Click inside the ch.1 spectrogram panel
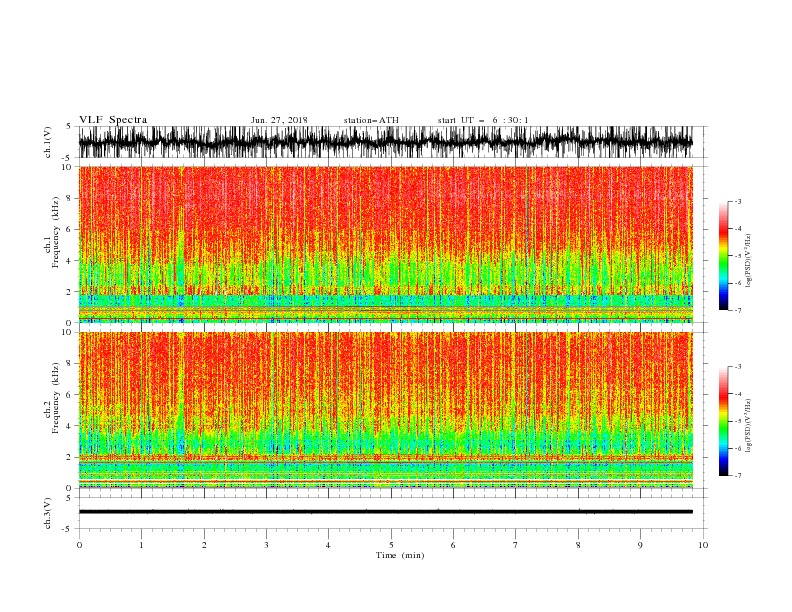The height and width of the screenshot is (612, 792). click(385, 244)
